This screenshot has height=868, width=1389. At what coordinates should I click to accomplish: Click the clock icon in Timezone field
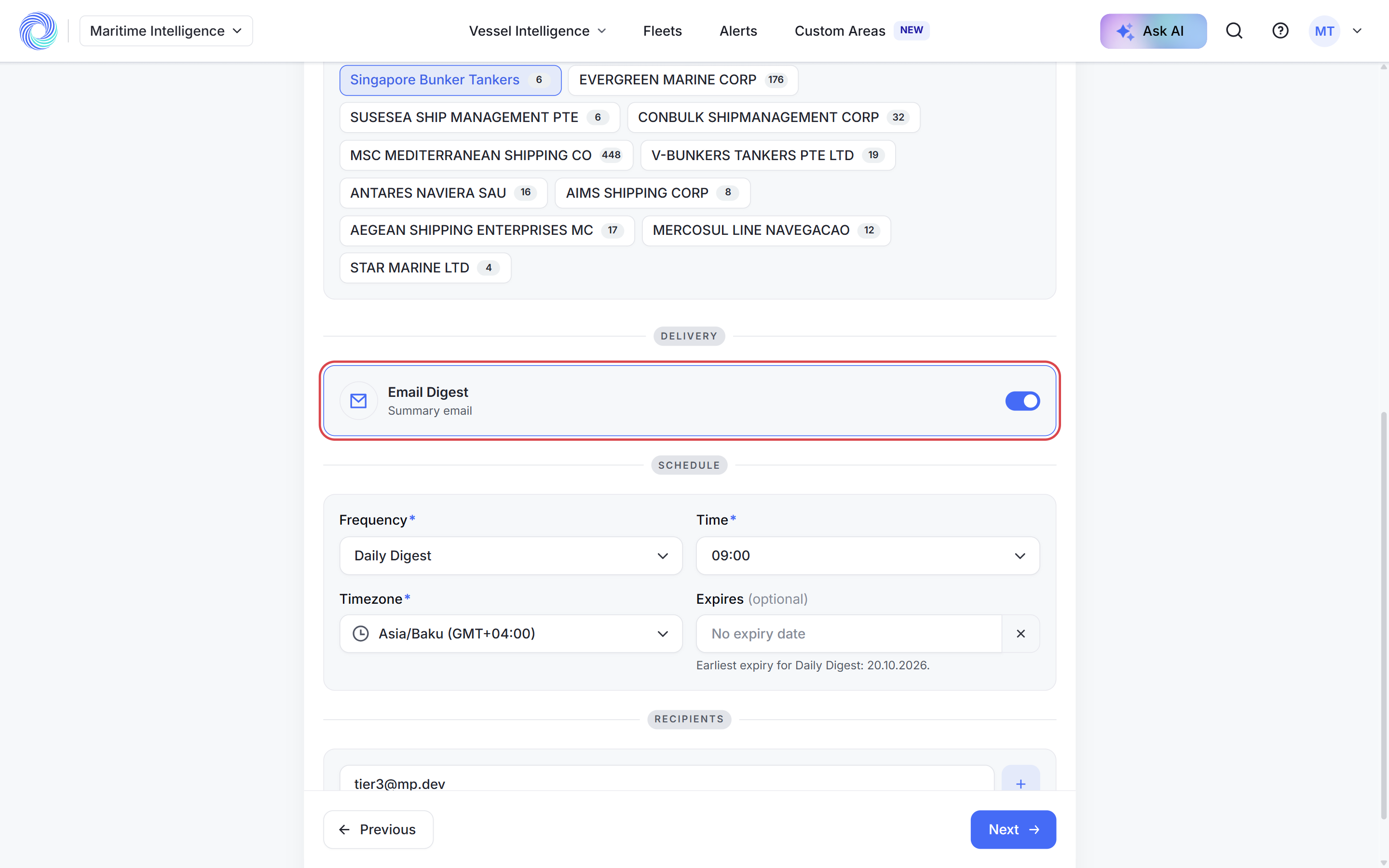pyautogui.click(x=360, y=634)
